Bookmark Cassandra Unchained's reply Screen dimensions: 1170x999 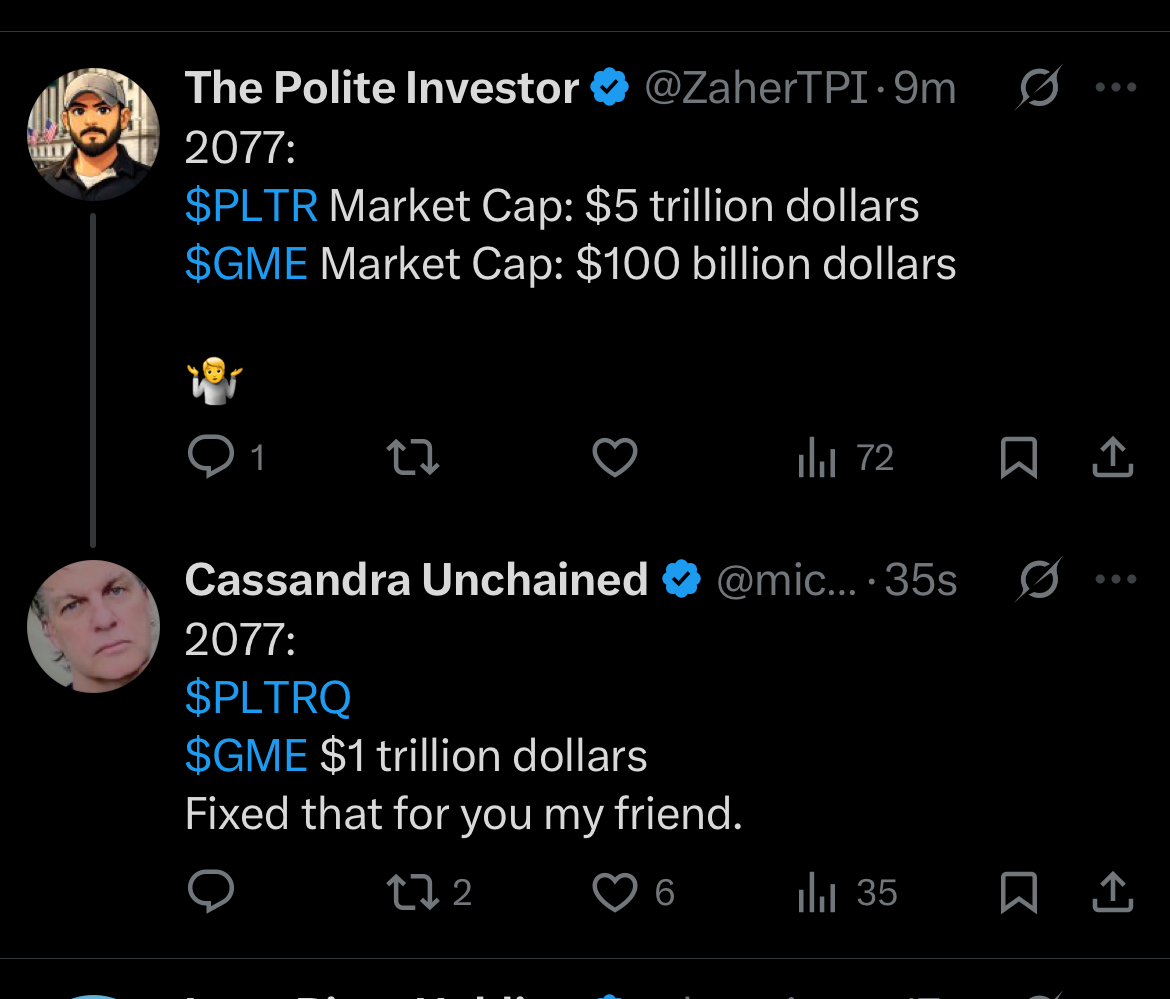pyautogui.click(x=1019, y=892)
